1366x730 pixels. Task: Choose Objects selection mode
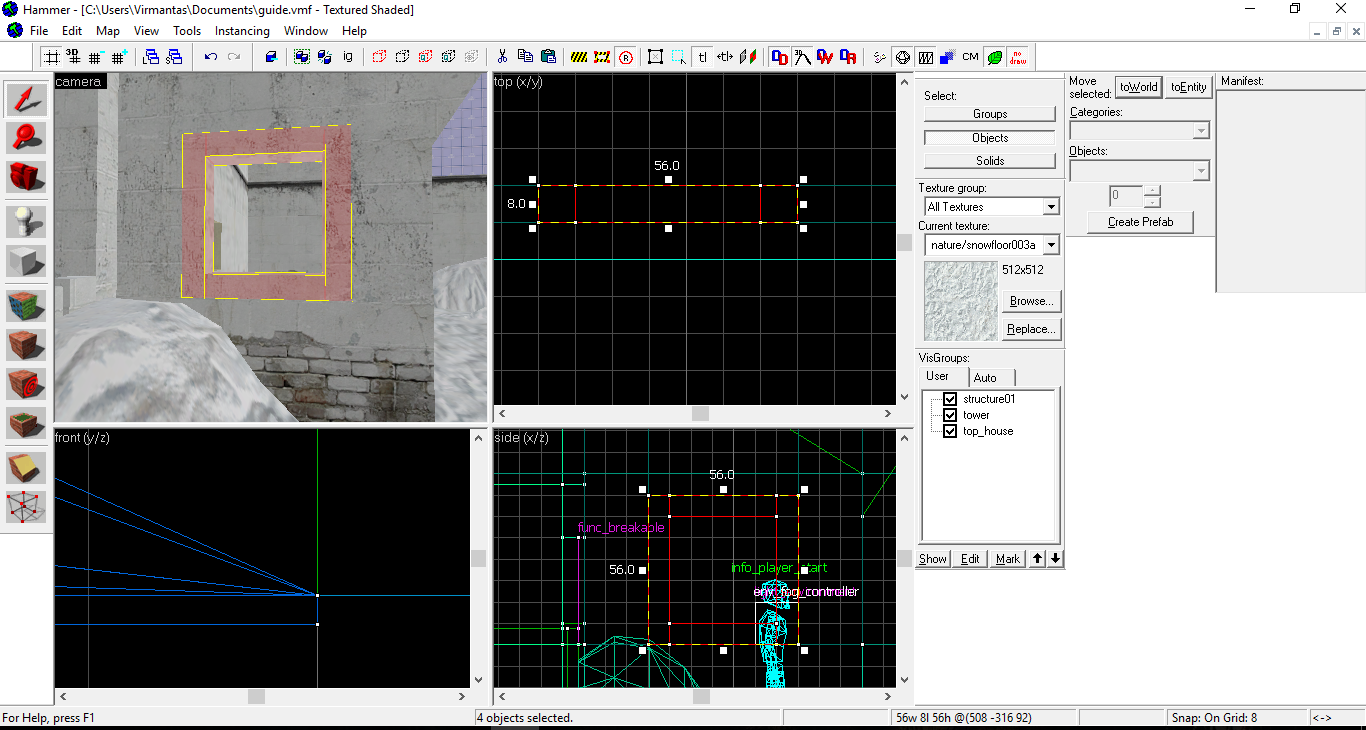(990, 138)
